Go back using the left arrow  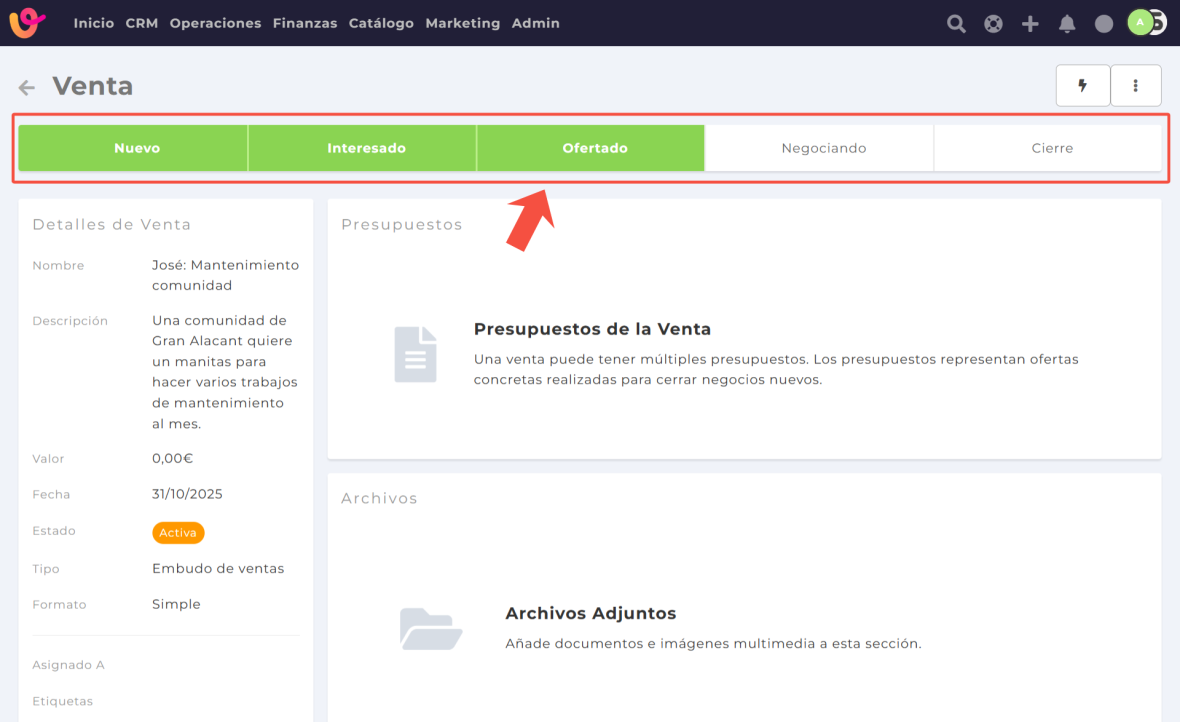coord(27,88)
